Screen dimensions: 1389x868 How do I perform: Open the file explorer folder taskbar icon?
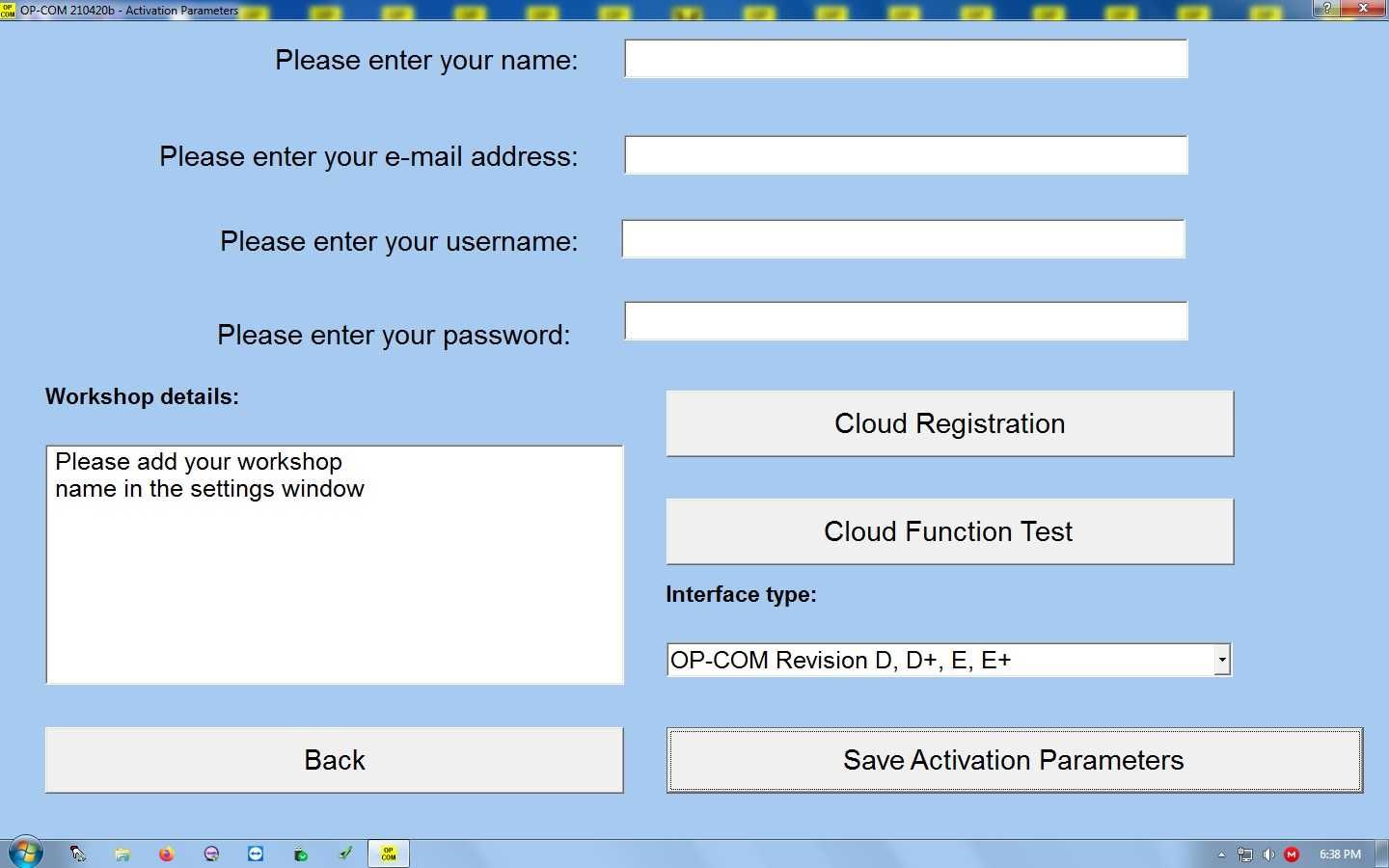point(123,854)
